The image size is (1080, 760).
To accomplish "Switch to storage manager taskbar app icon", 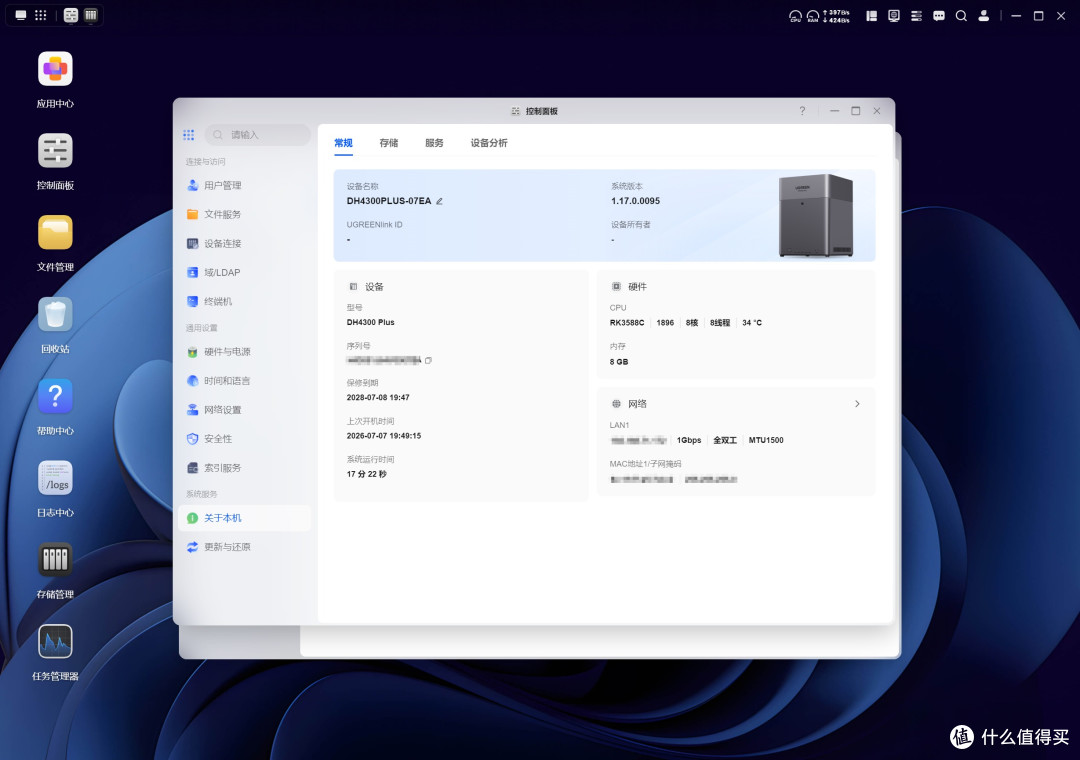I will point(91,15).
